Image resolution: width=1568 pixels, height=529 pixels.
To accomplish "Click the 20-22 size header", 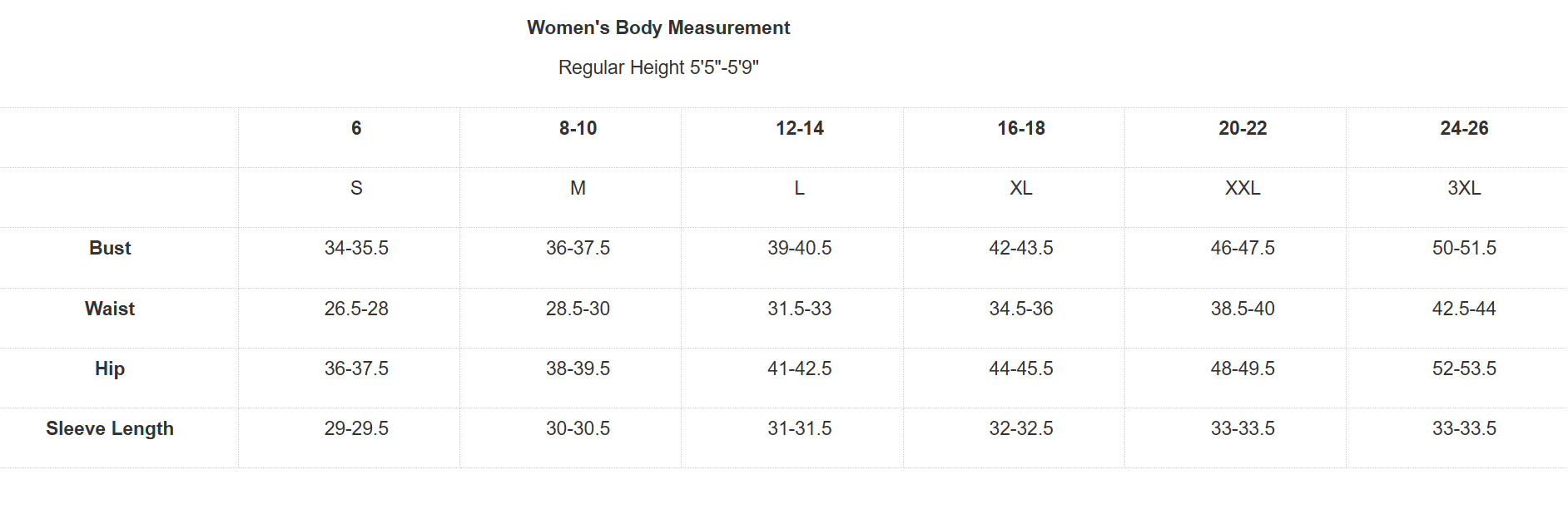I will tap(1243, 128).
